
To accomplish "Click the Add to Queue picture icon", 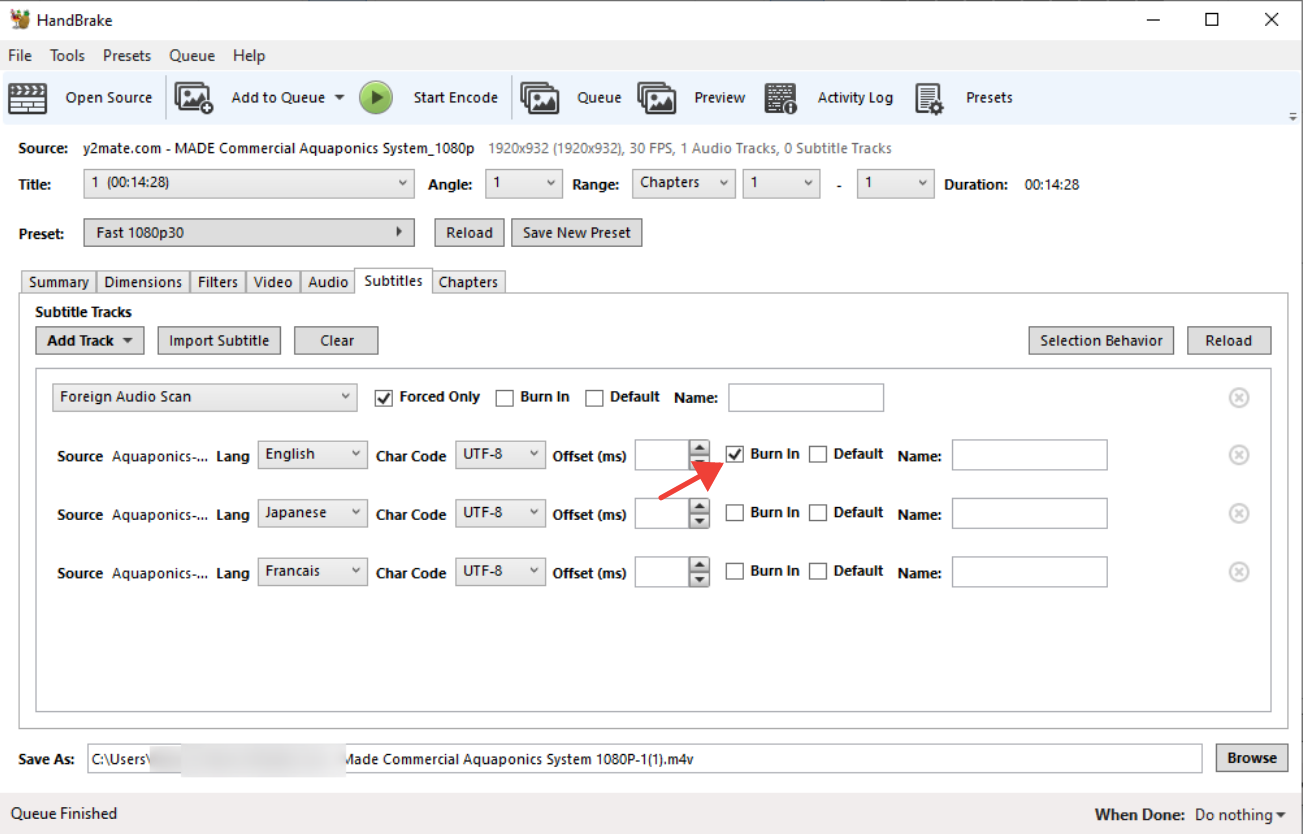I will 194,98.
